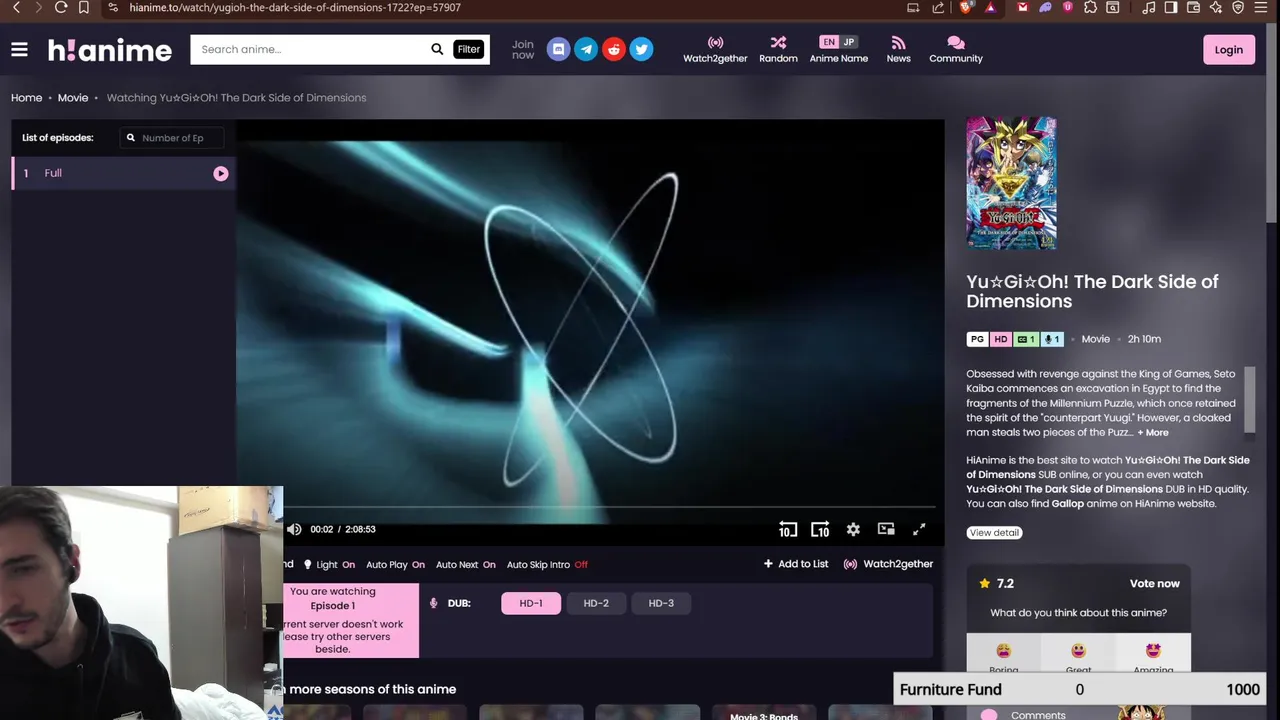Open the Brave Wallet icon
The height and width of the screenshot is (720, 1280).
coord(1193,7)
